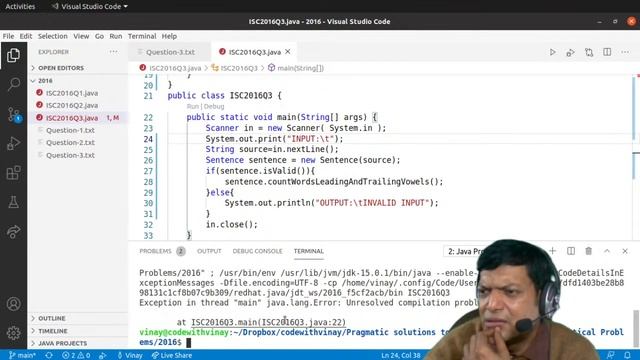Open the File menu
This screenshot has height=360, width=640.
coord(8,36)
